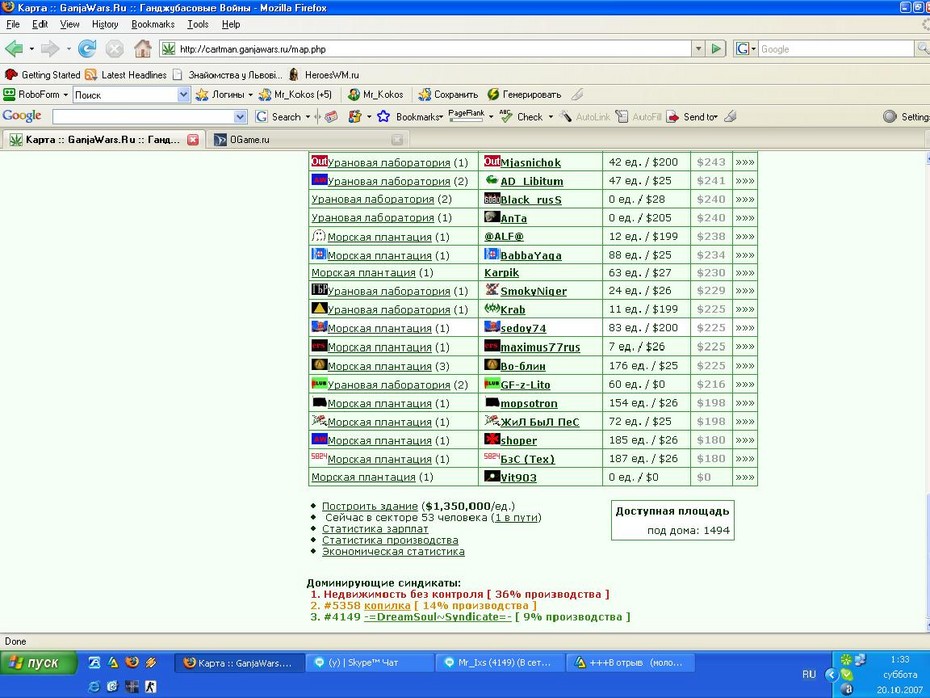
Task: Switch to the Skype Чат taskbar window
Action: pyautogui.click(x=371, y=663)
